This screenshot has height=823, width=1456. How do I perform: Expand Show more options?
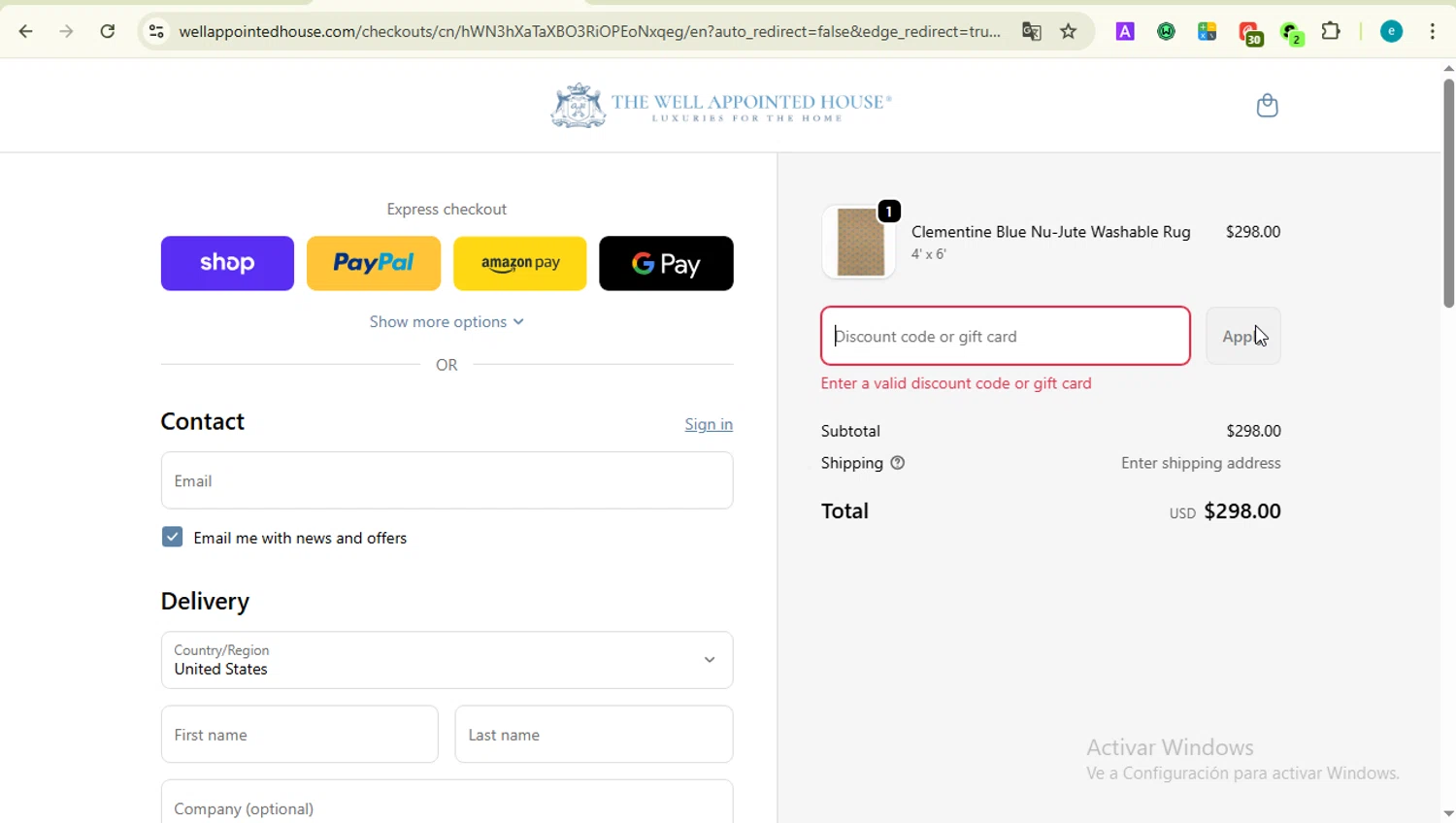pyautogui.click(x=447, y=321)
